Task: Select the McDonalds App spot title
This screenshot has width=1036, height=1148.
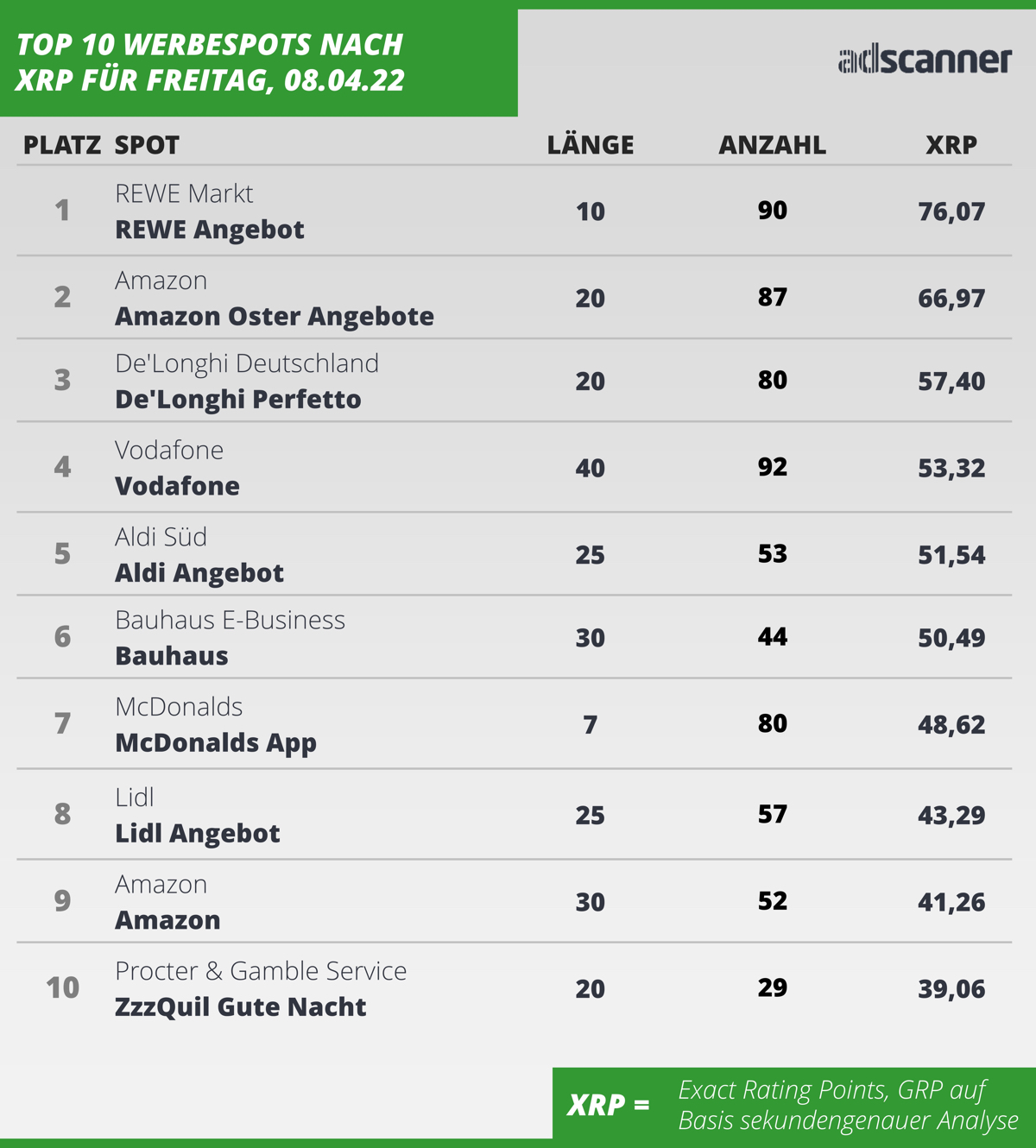Action: click(x=216, y=743)
